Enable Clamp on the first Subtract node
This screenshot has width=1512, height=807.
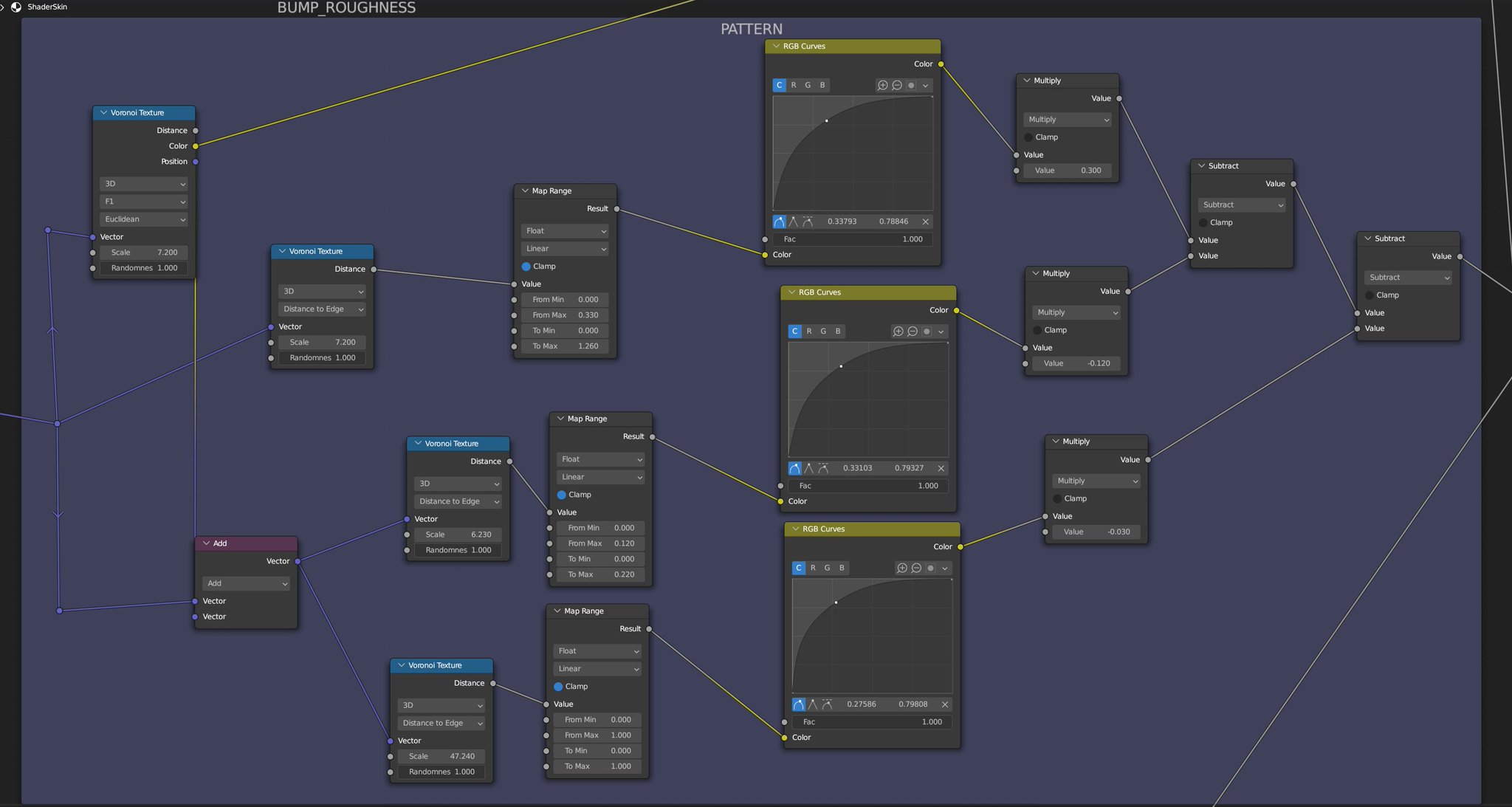pyautogui.click(x=1203, y=223)
